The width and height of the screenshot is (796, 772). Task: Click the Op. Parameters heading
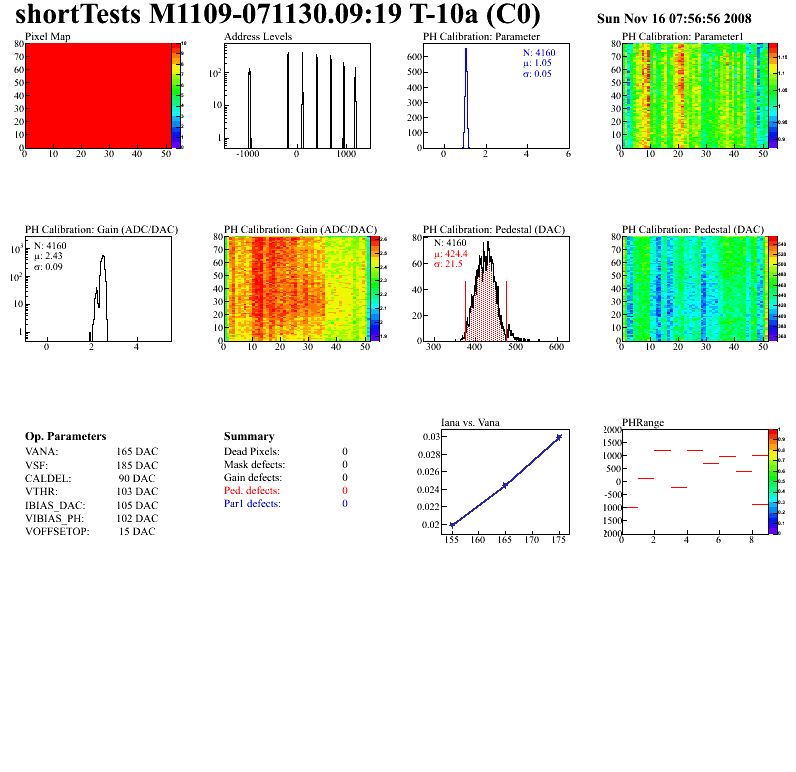pos(65,437)
